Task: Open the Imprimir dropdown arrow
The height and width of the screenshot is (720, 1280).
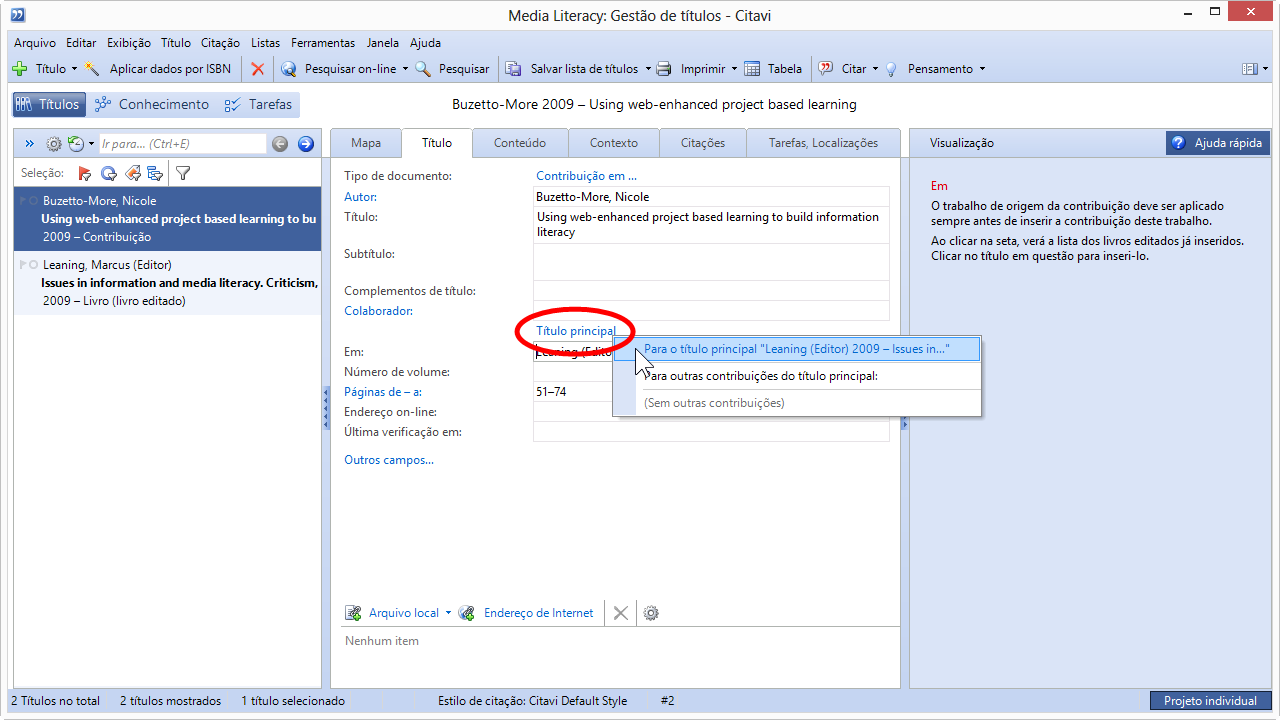Action: (x=734, y=69)
